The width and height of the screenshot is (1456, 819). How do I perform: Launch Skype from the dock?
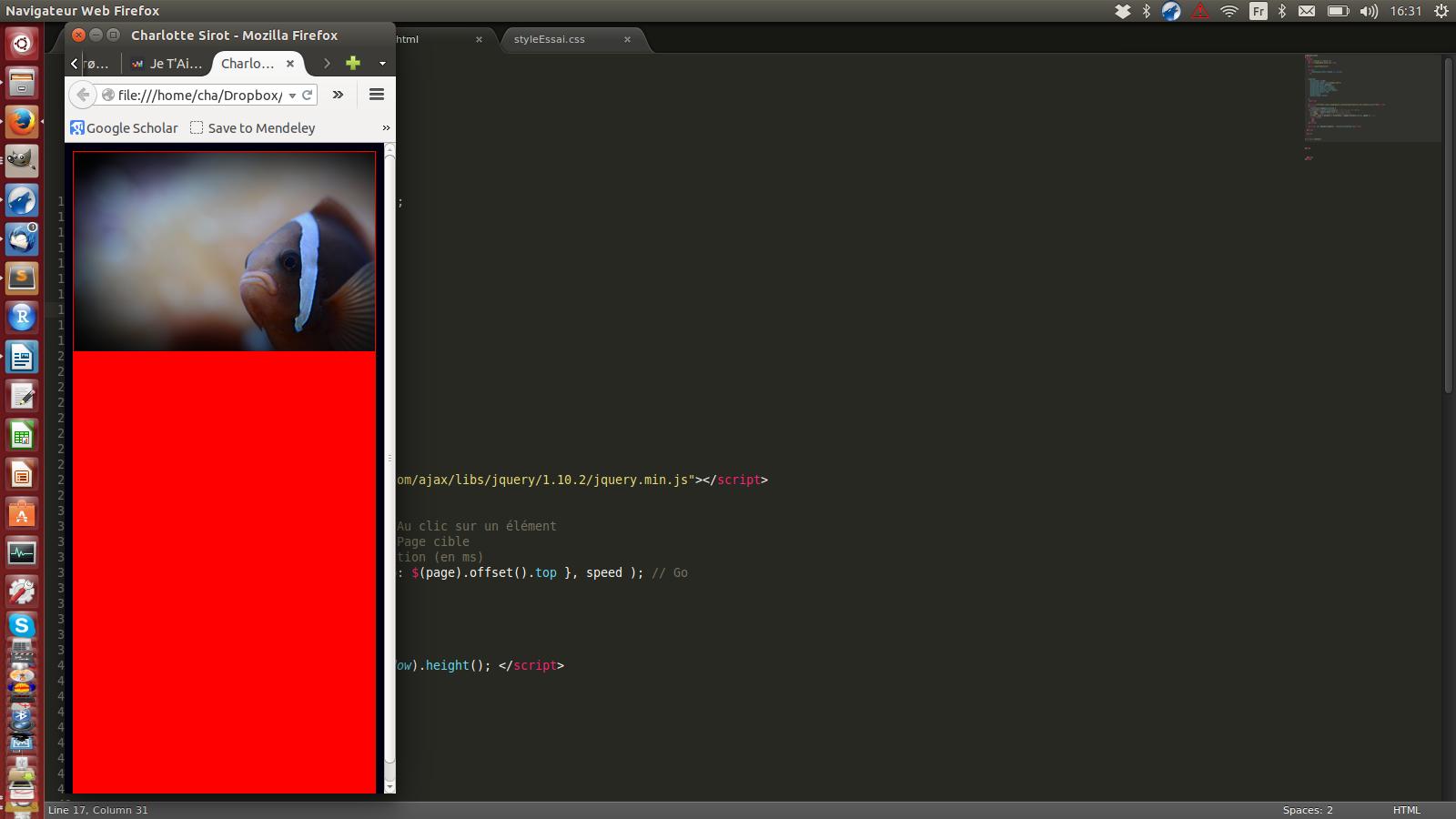click(22, 626)
